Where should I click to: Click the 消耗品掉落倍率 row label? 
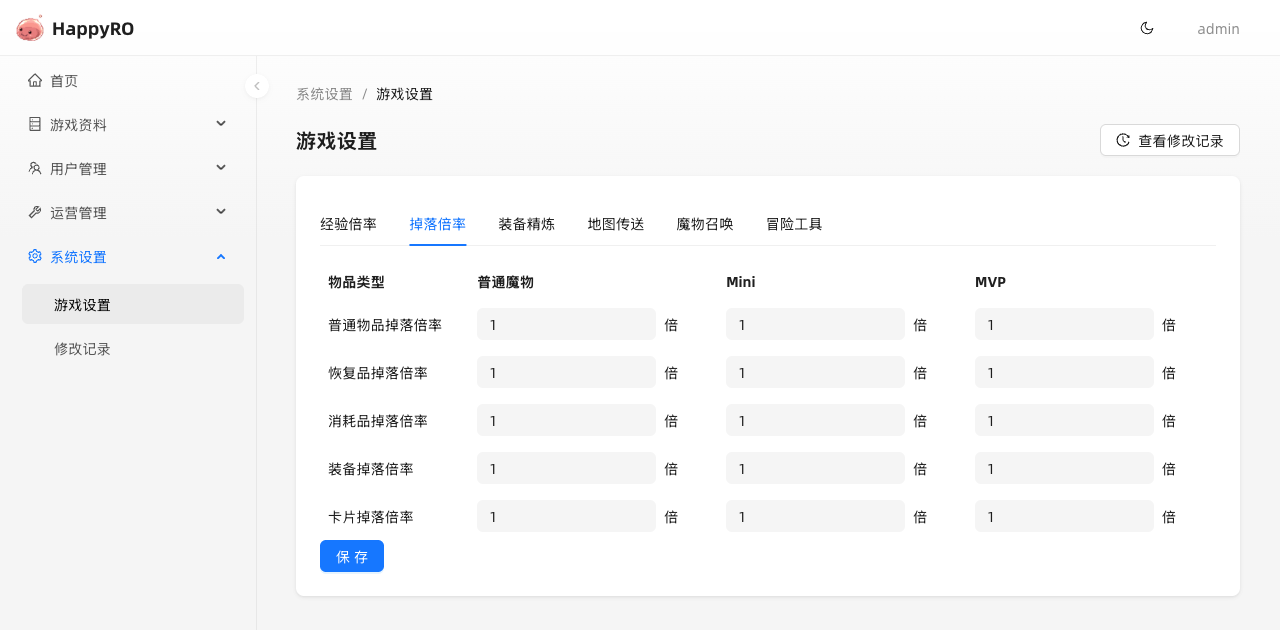click(x=378, y=421)
